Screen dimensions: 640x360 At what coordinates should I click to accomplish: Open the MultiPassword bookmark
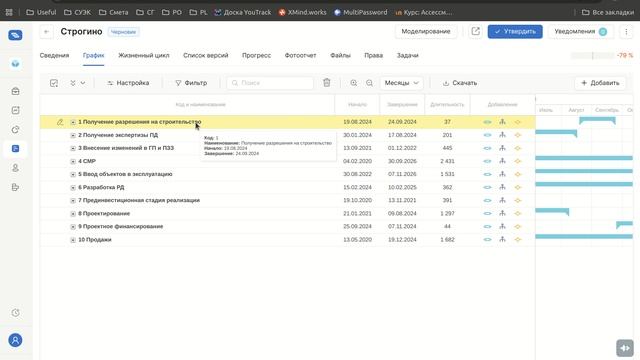pyautogui.click(x=360, y=12)
